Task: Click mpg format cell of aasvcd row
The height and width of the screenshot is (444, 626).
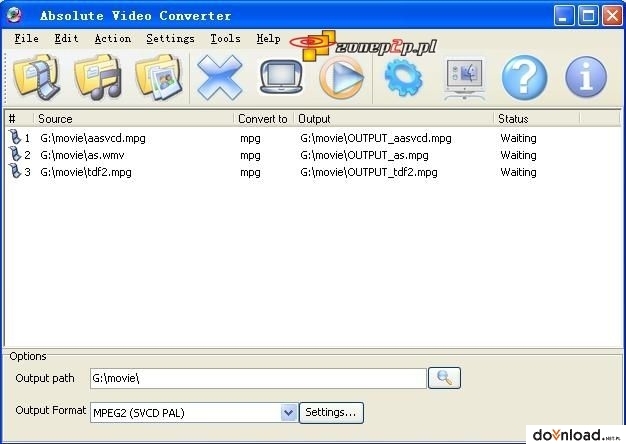Action: [250, 139]
